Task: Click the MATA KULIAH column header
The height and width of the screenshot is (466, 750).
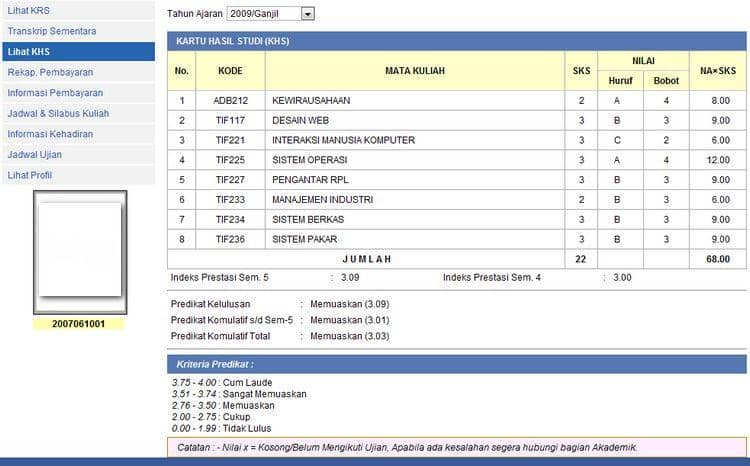Action: pos(414,71)
